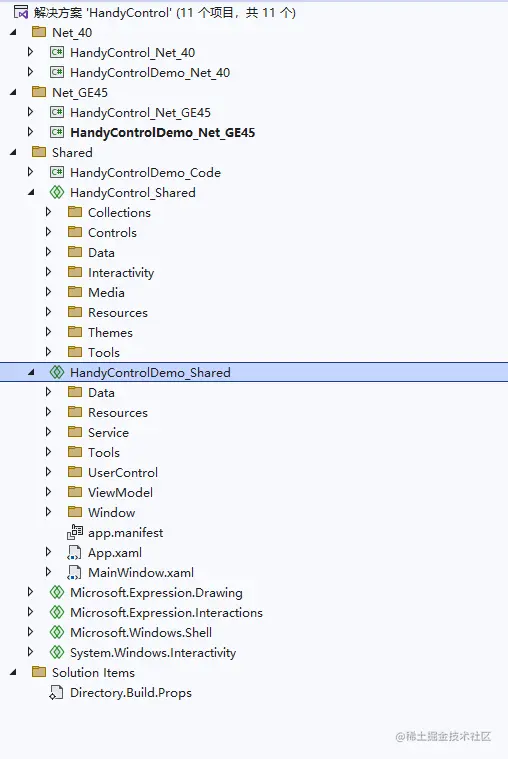
Task: Click the App.xaml file icon
Action: (x=74, y=553)
